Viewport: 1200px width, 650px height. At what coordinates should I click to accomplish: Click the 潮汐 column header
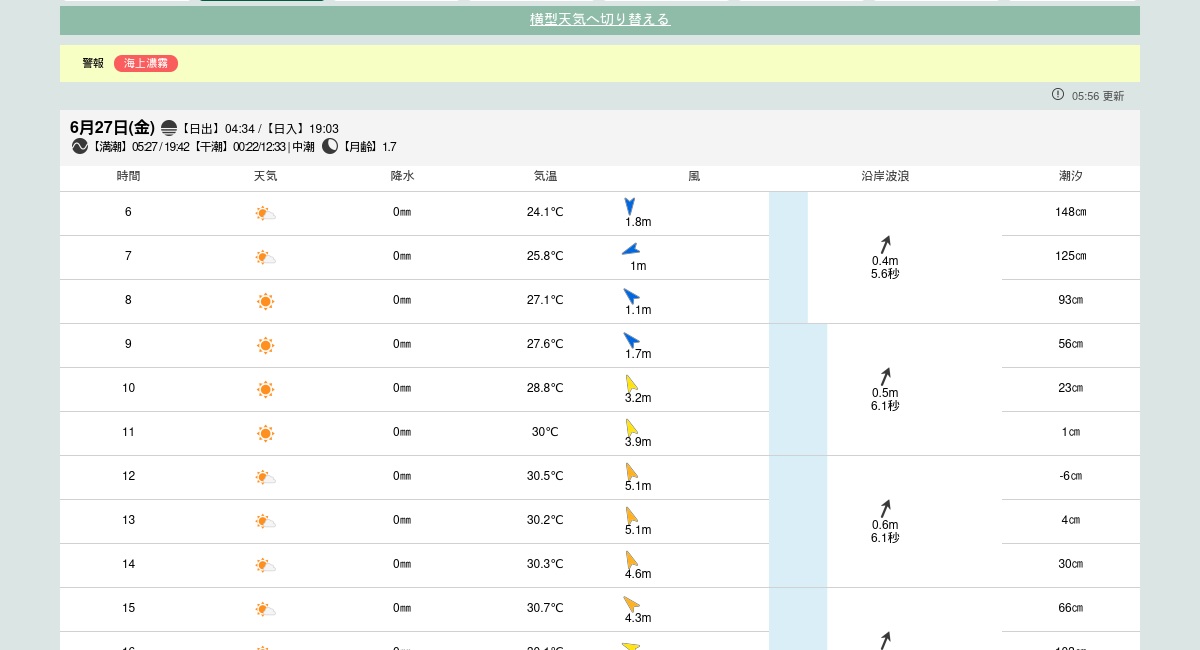pos(1070,176)
